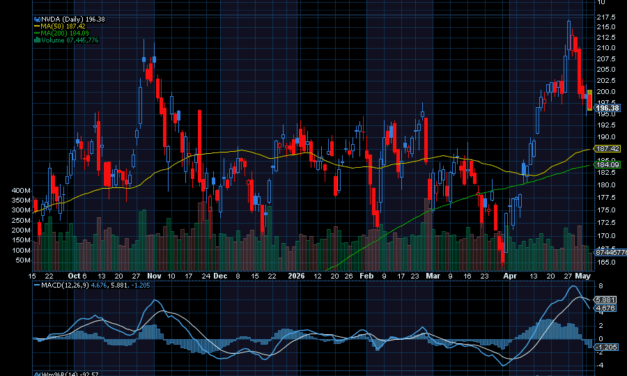Click the -2 label on MACD scale

[x=601, y=352]
